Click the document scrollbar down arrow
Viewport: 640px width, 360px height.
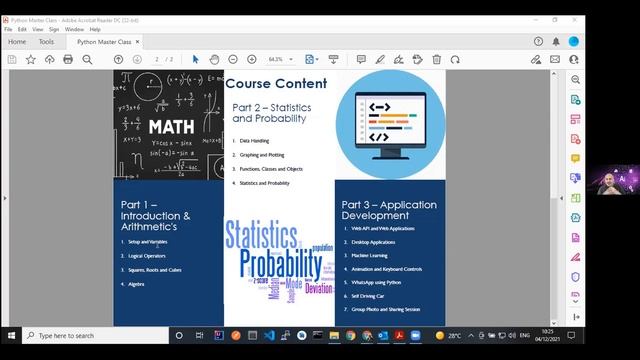[x=554, y=323]
